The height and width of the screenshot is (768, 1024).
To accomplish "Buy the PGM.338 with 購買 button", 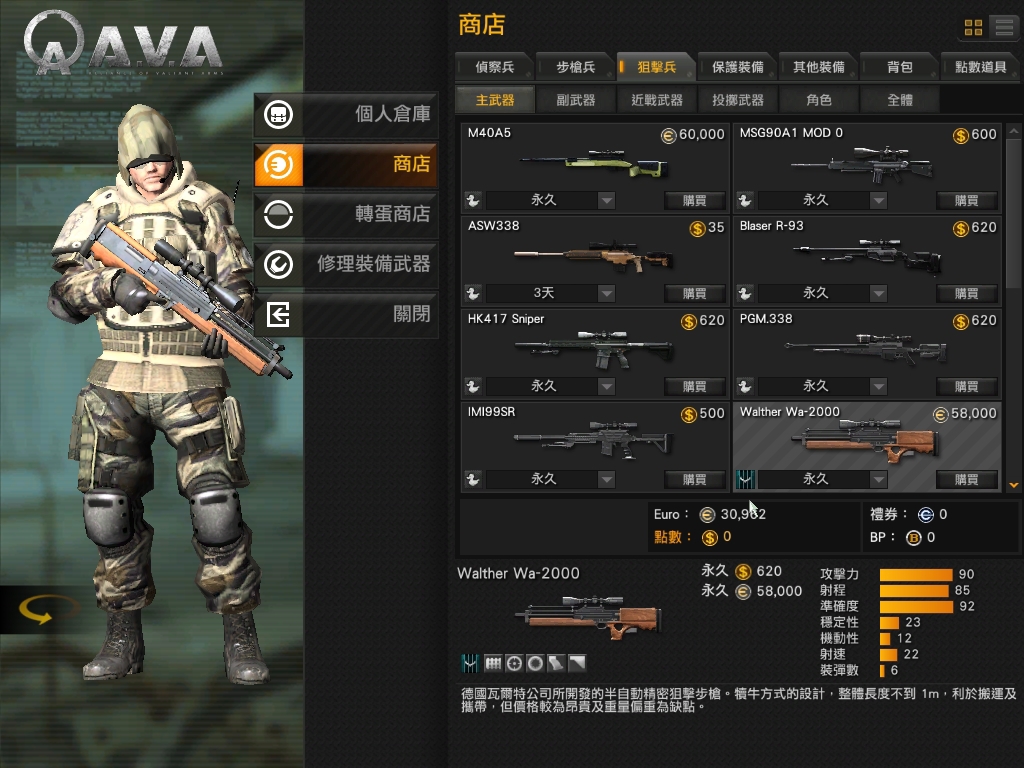I will (967, 387).
